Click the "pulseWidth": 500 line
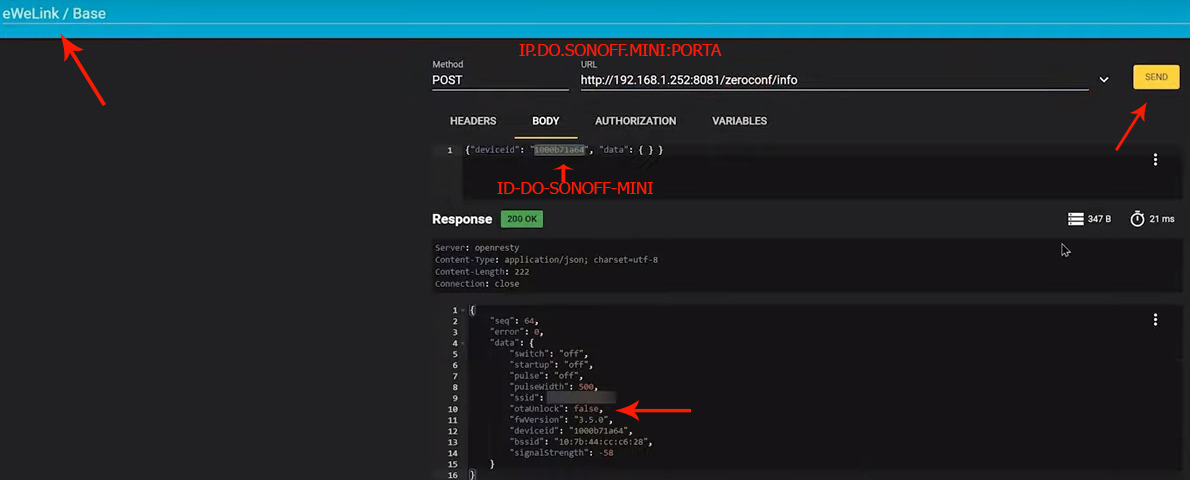This screenshot has height=480, width=1190. click(x=555, y=387)
